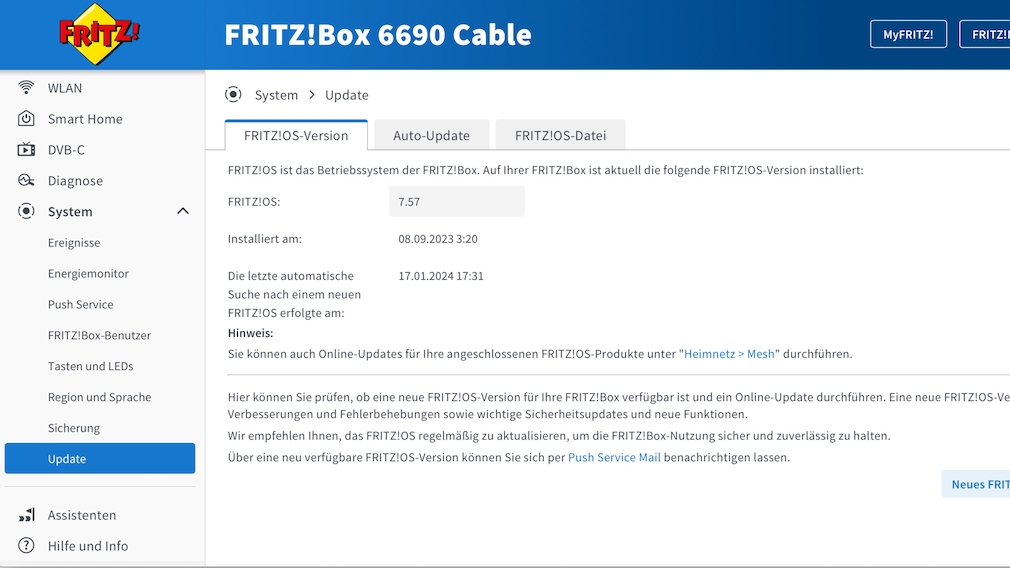Follow the Heimnetz > Mesh link
Viewport: 1010px width, 568px height.
click(730, 354)
